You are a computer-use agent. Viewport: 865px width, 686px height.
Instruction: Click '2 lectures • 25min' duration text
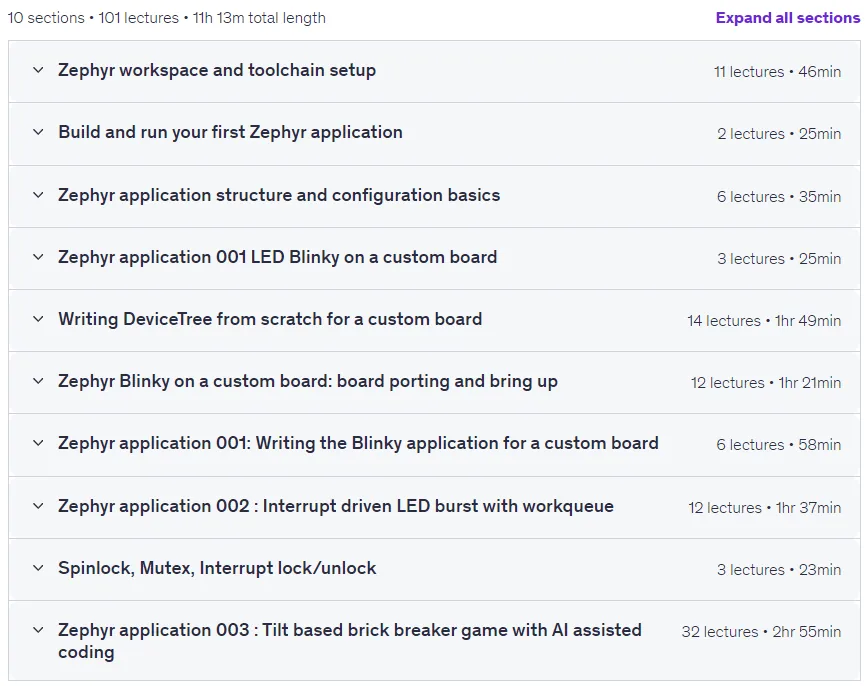779,133
